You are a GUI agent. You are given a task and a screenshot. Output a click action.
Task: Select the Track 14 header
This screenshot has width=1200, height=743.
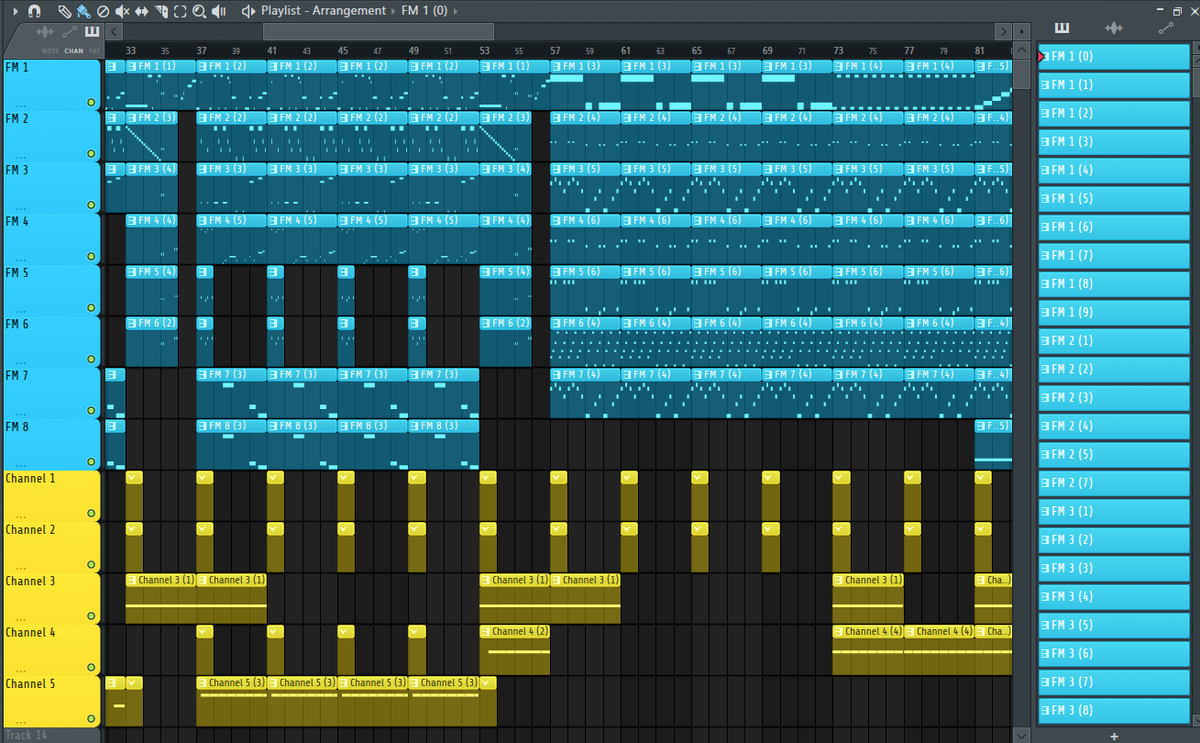click(51, 735)
